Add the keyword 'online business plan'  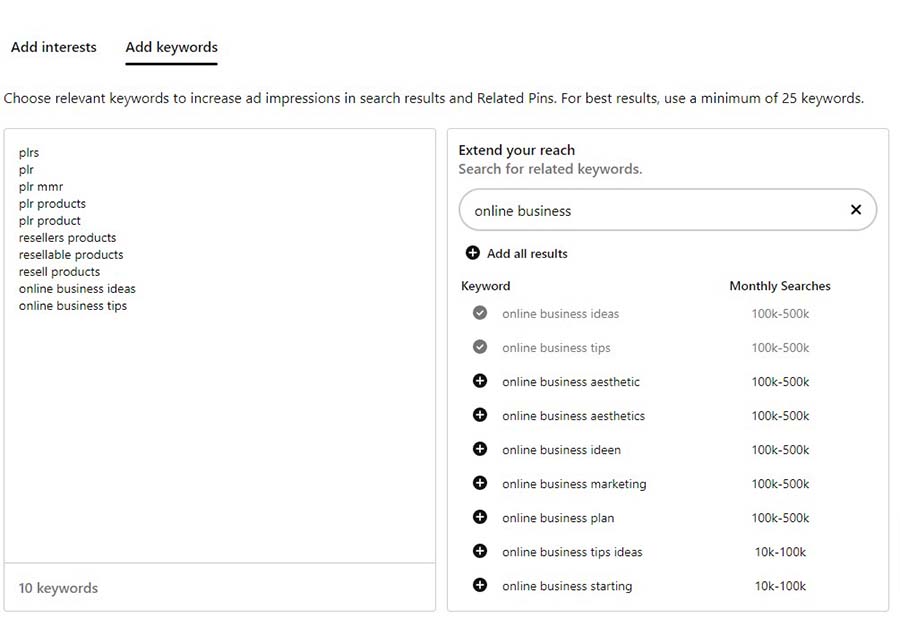coord(480,518)
